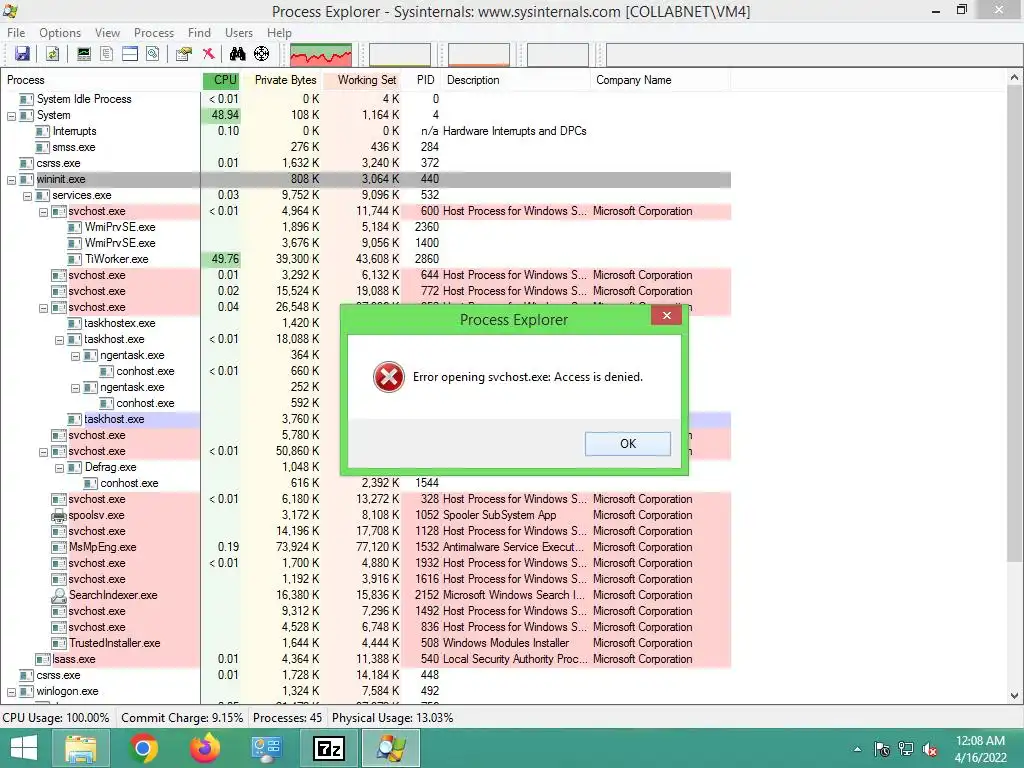Click the second mini graph in toolbar

400,55
